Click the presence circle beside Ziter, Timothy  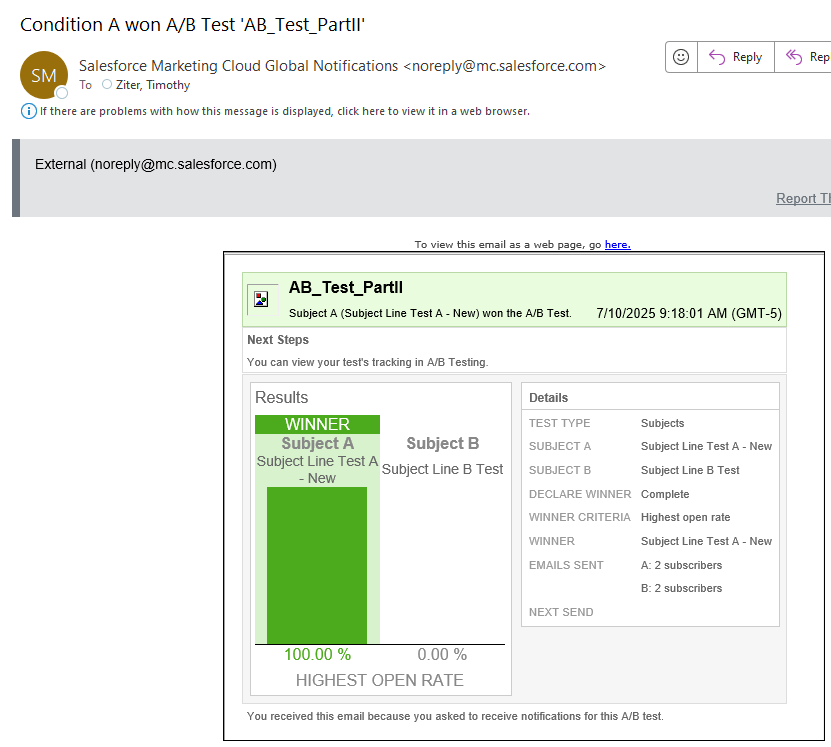pyautogui.click(x=107, y=85)
